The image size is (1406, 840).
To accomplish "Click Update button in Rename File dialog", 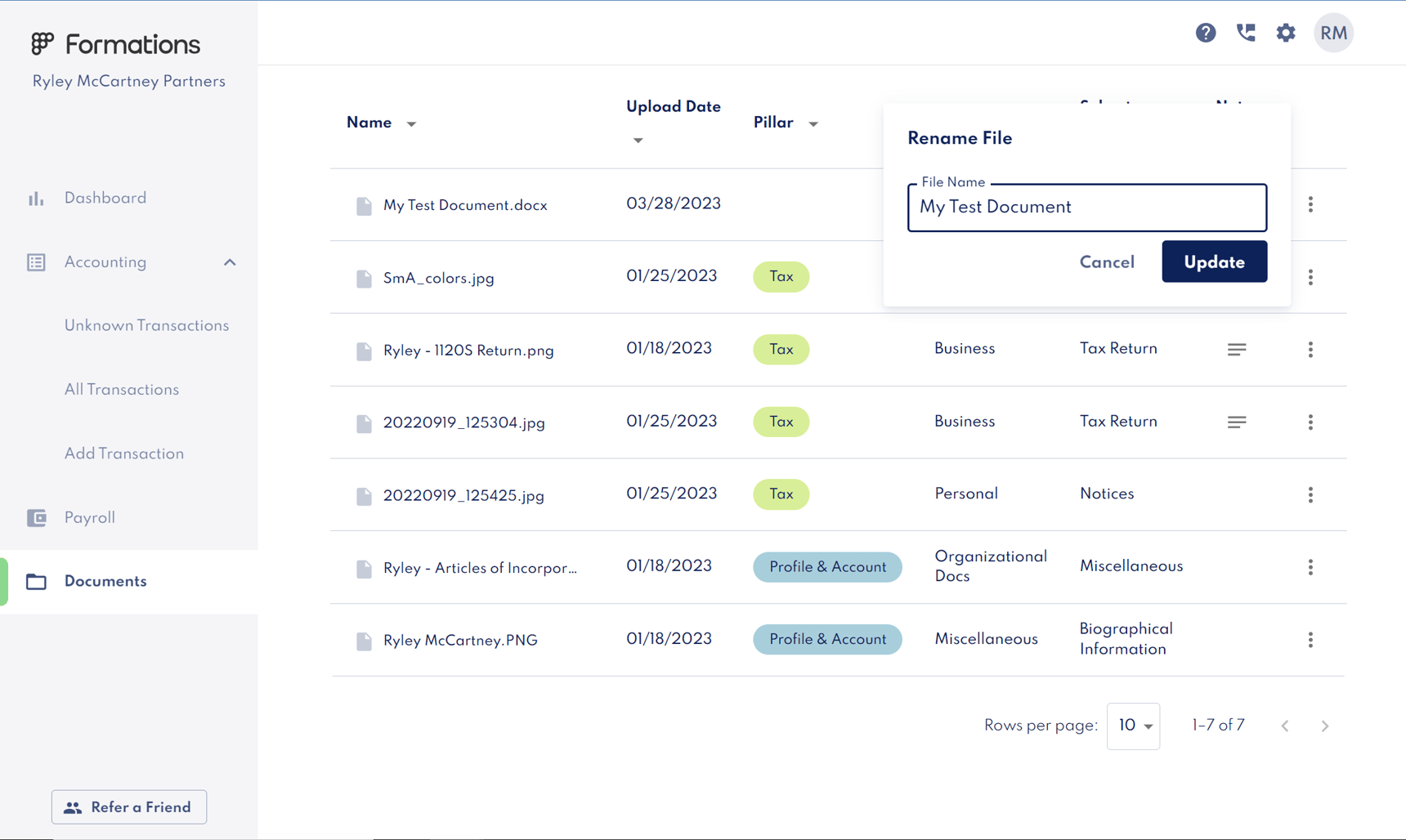I will (x=1214, y=262).
